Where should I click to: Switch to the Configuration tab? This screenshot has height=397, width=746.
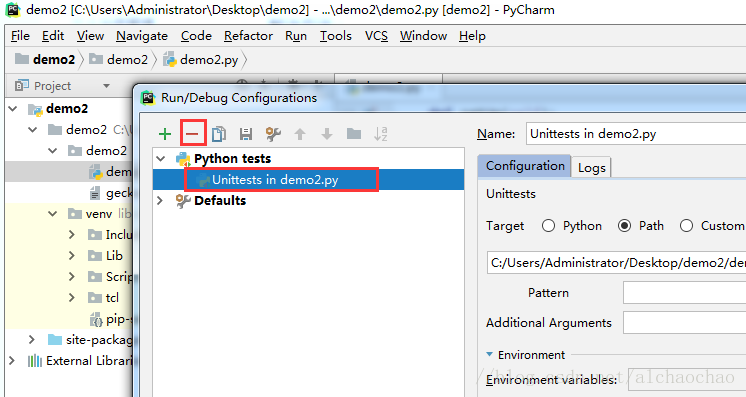tap(524, 166)
